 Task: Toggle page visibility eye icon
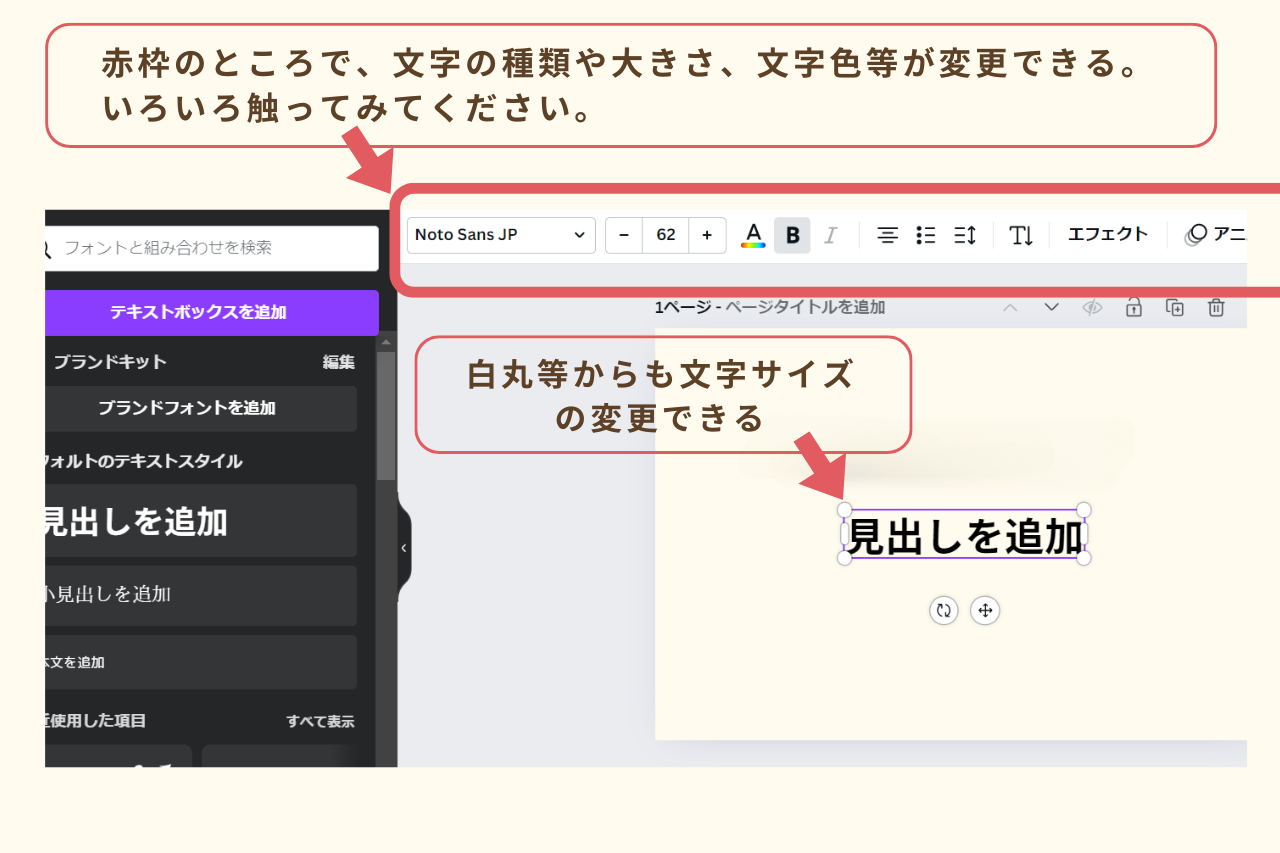1092,307
